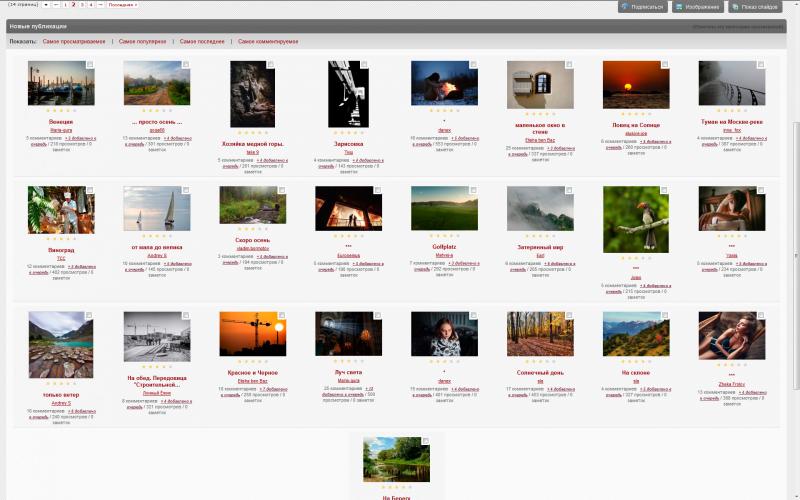Open the 'маленькое окно в стене' title link
800x500 pixels.
click(540, 128)
